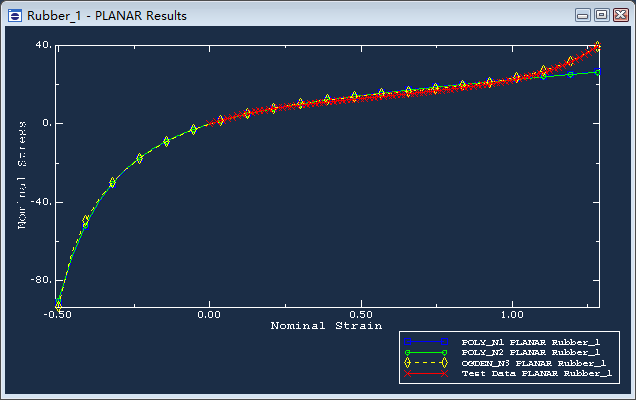Close the PLANAR Results window

619,15
